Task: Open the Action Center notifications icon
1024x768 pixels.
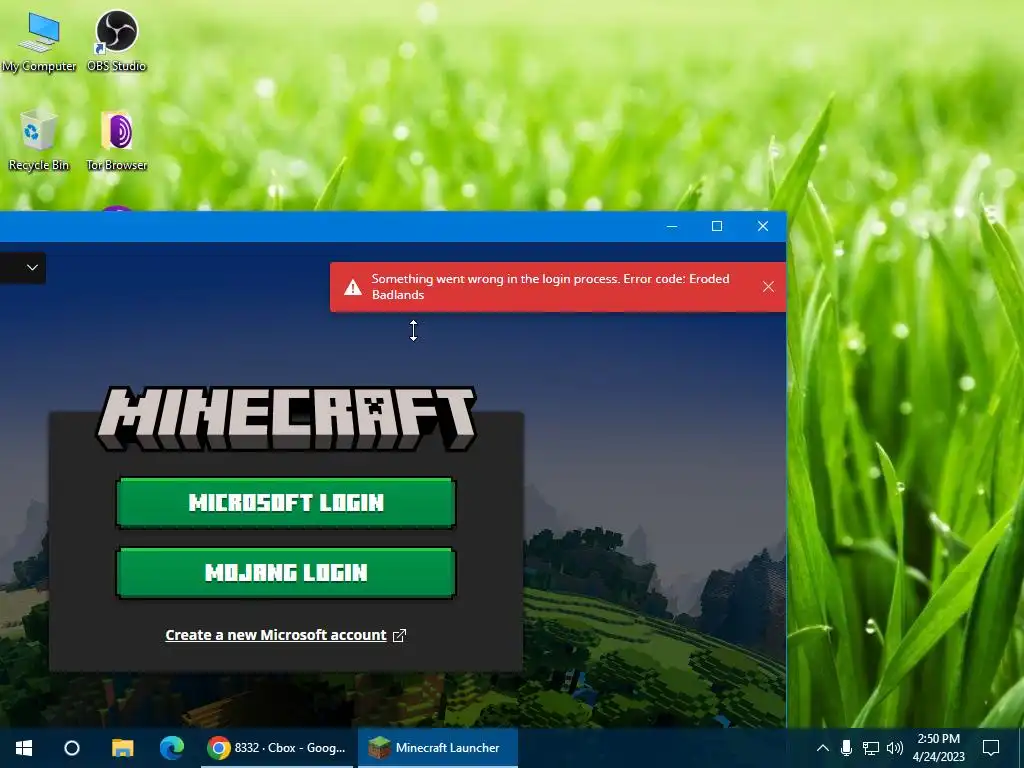Action: (x=991, y=748)
